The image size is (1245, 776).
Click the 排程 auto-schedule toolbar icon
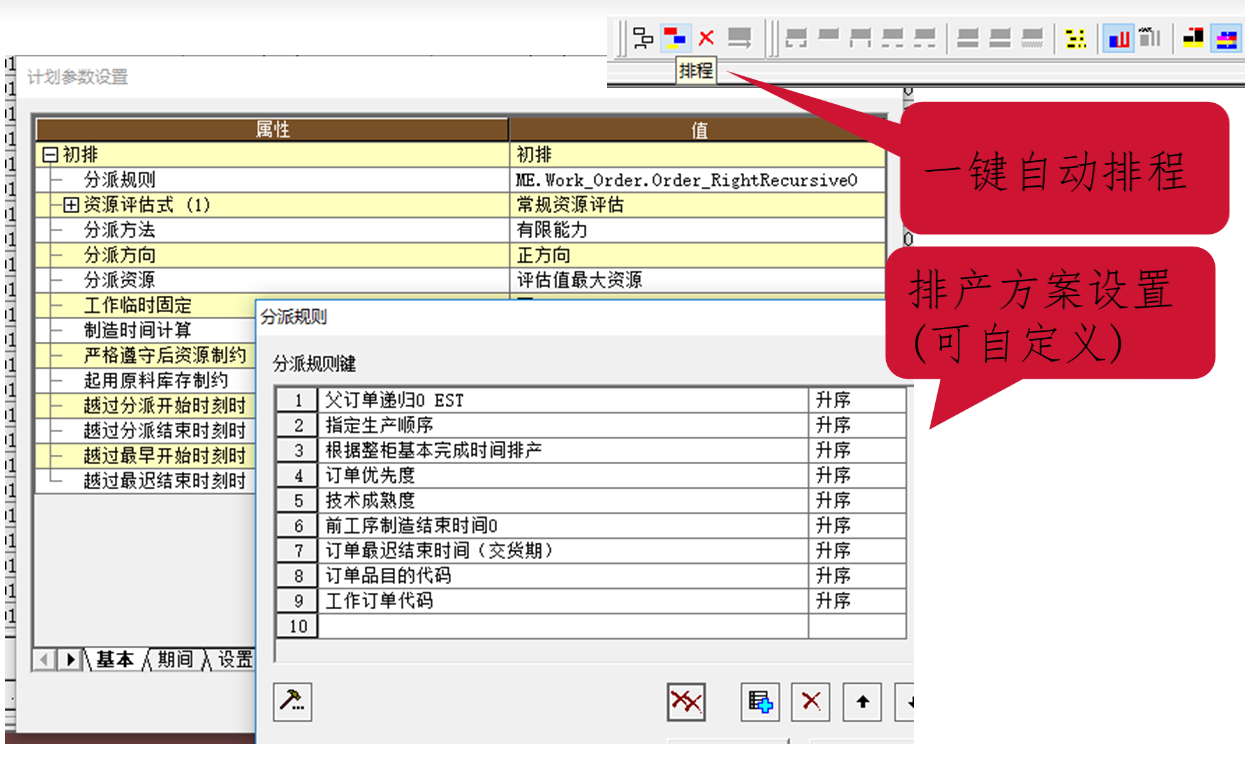(x=676, y=39)
